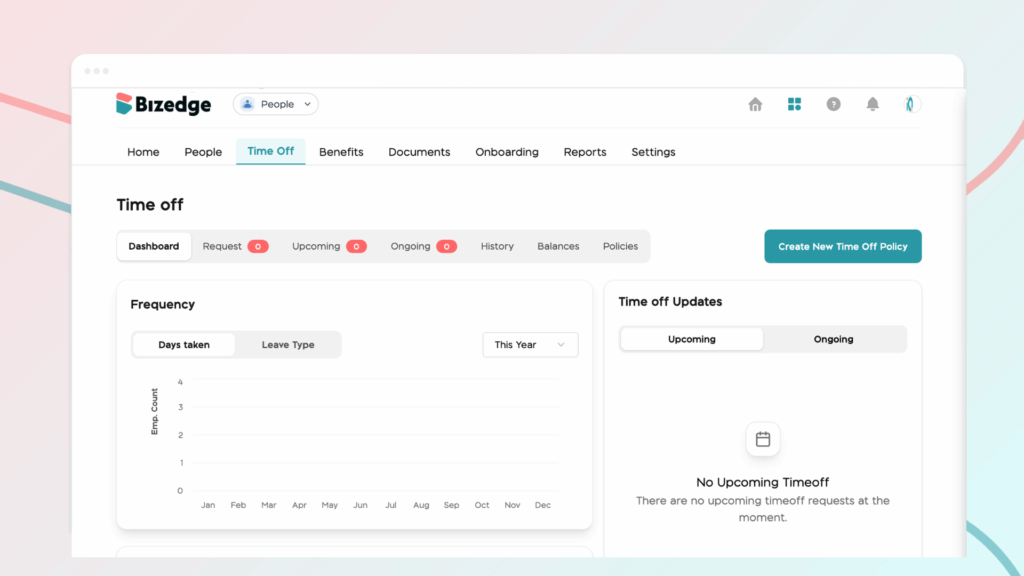Go to the Onboarding tab
The image size is (1024, 576).
coord(507,152)
